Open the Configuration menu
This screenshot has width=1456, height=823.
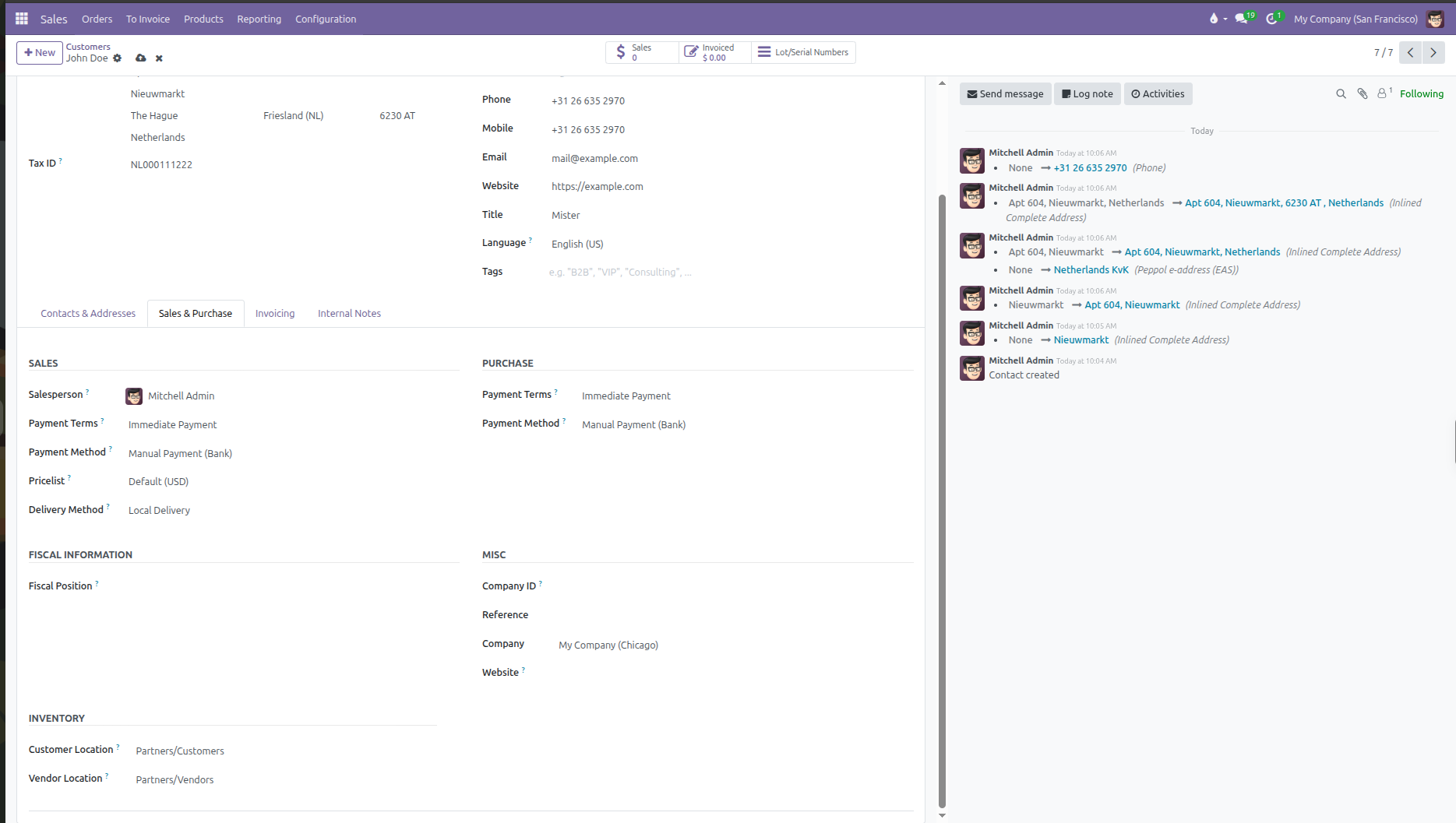click(x=326, y=19)
